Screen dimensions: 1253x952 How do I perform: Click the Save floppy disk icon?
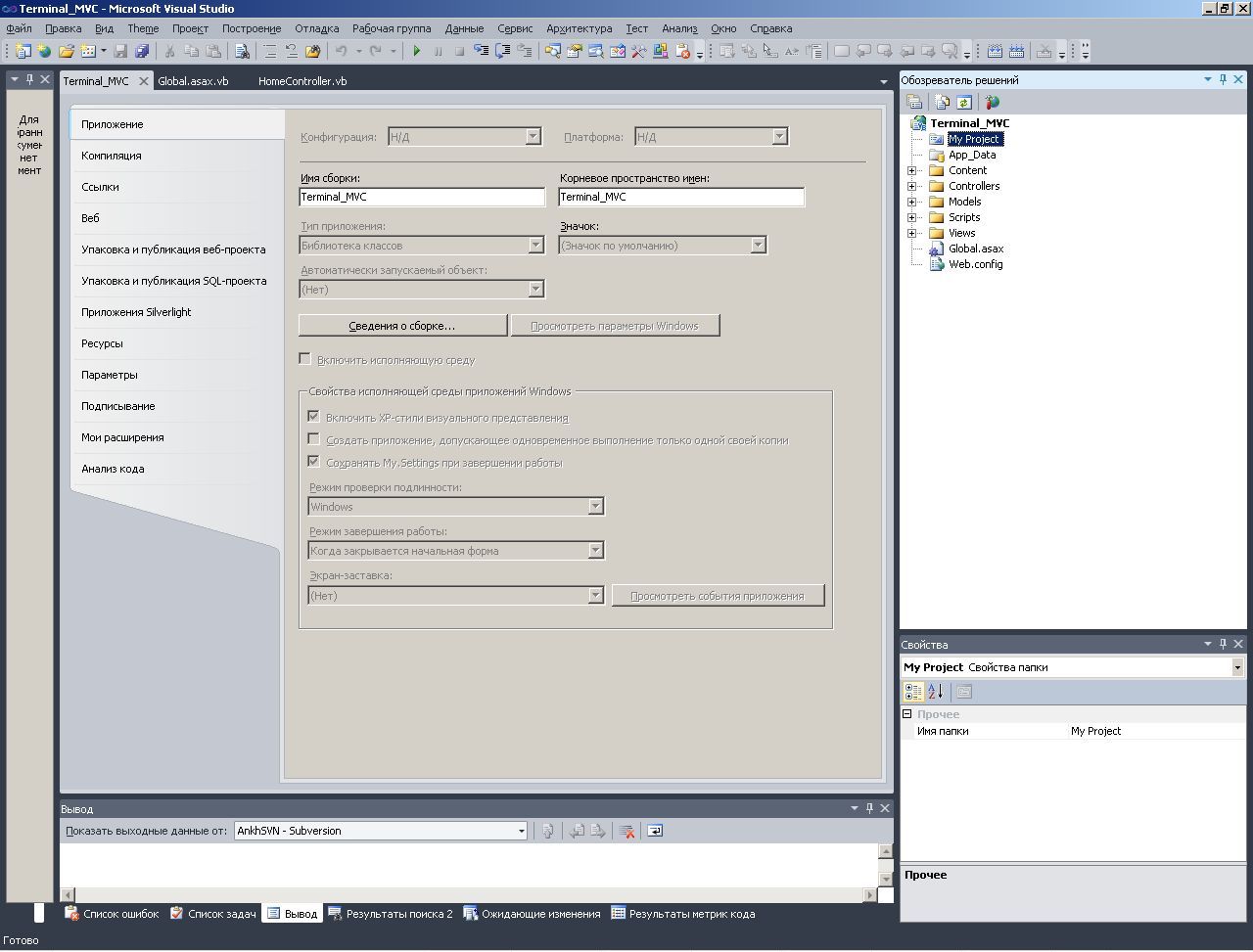click(121, 51)
